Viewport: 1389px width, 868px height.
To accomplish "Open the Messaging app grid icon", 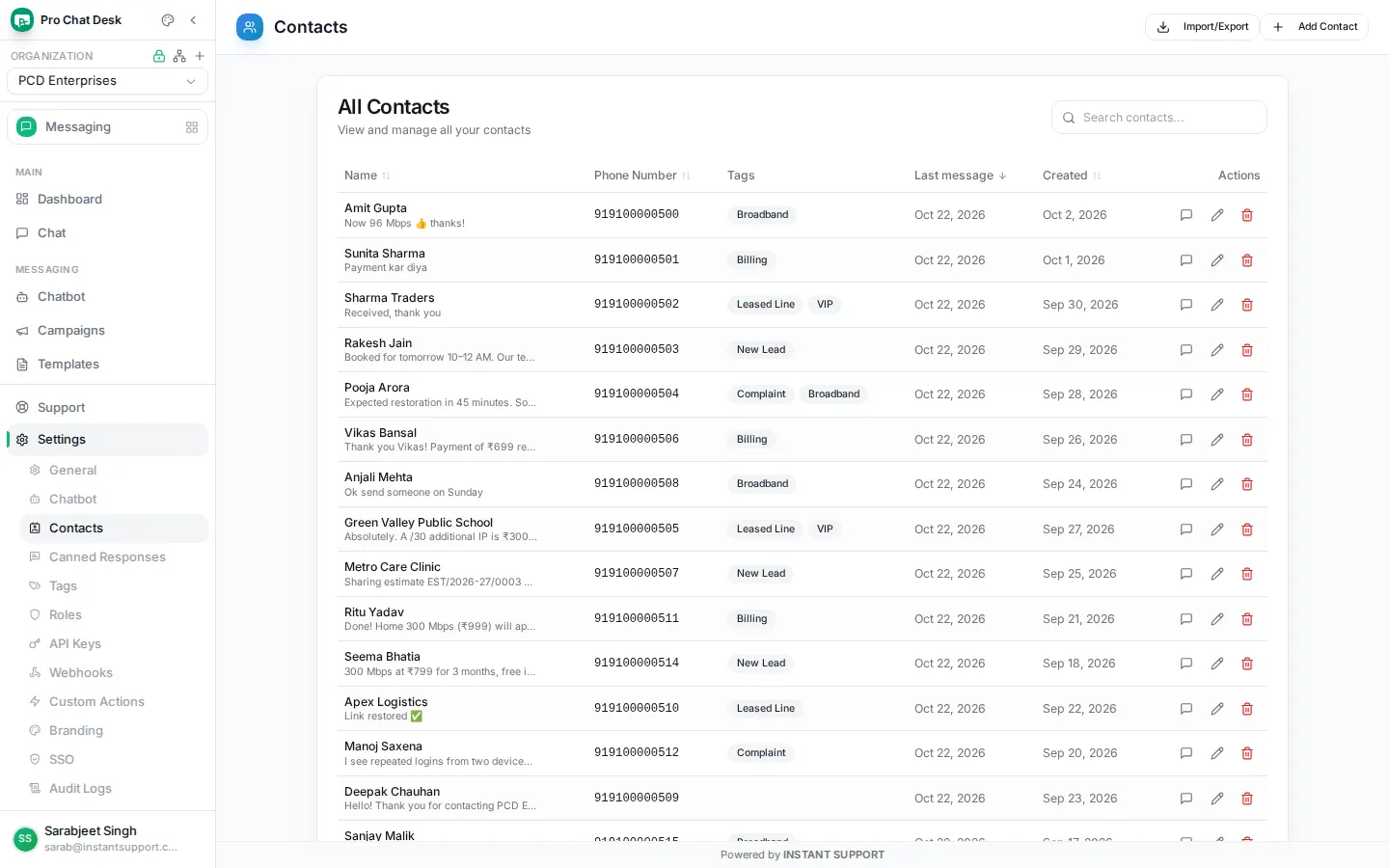I will [192, 127].
